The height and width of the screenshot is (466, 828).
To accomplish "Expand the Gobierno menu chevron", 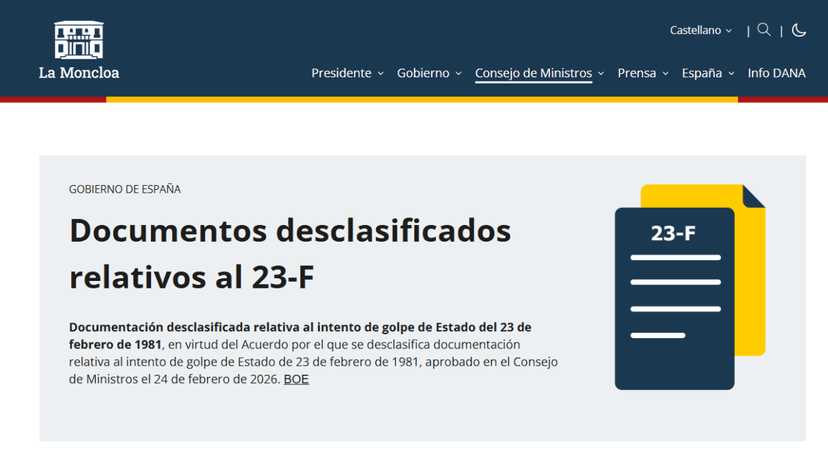I will pos(459,74).
